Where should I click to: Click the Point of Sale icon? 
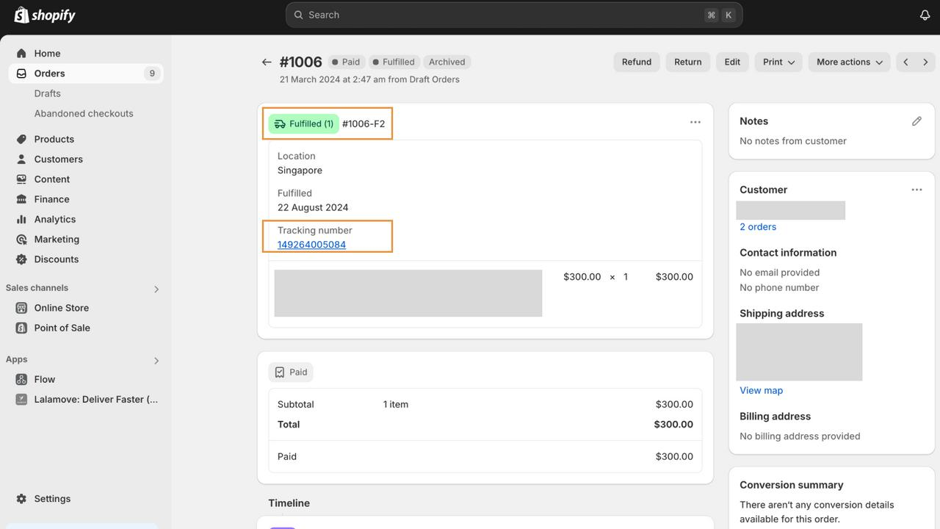tap(22, 328)
